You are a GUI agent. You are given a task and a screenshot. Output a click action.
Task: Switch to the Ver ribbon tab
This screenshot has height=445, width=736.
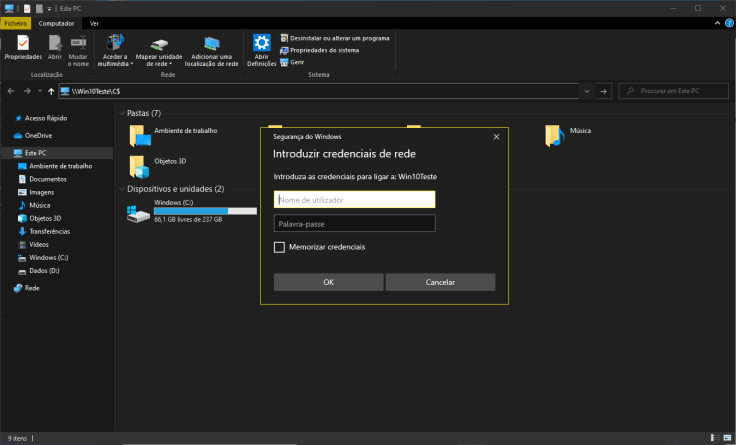(x=94, y=22)
